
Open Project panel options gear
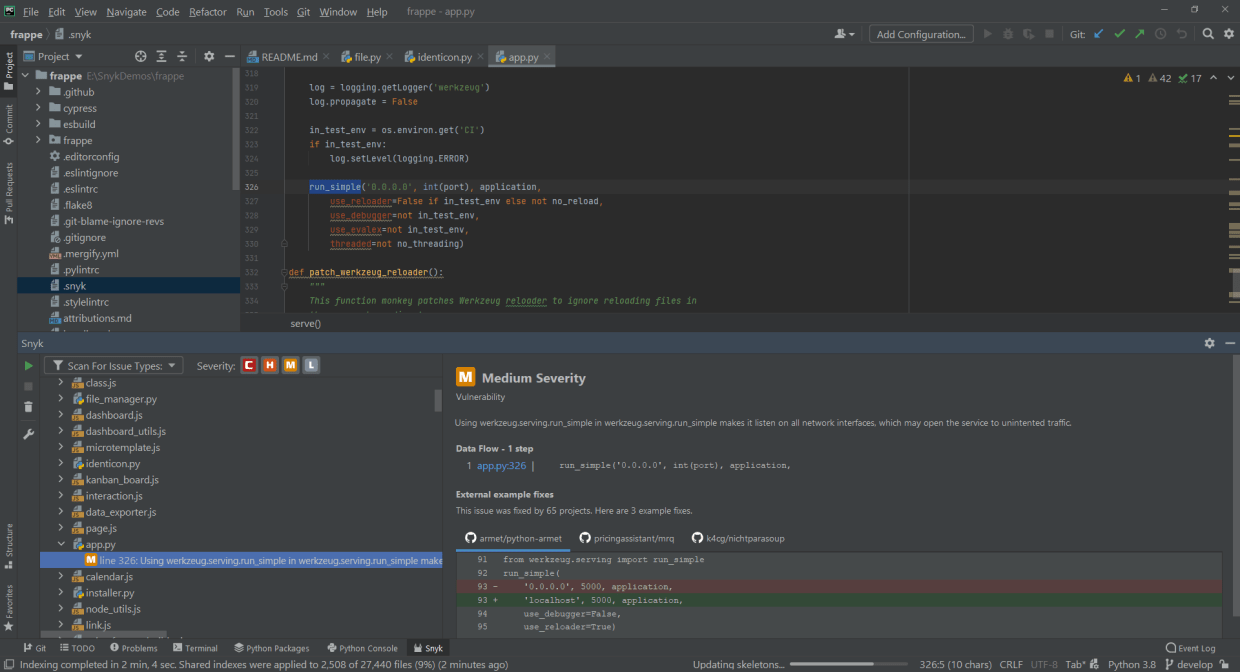tap(209, 57)
